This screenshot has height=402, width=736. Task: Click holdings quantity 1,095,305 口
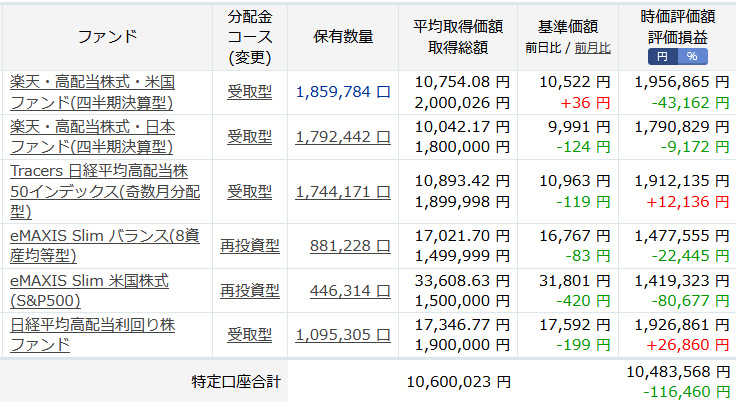(x=343, y=335)
